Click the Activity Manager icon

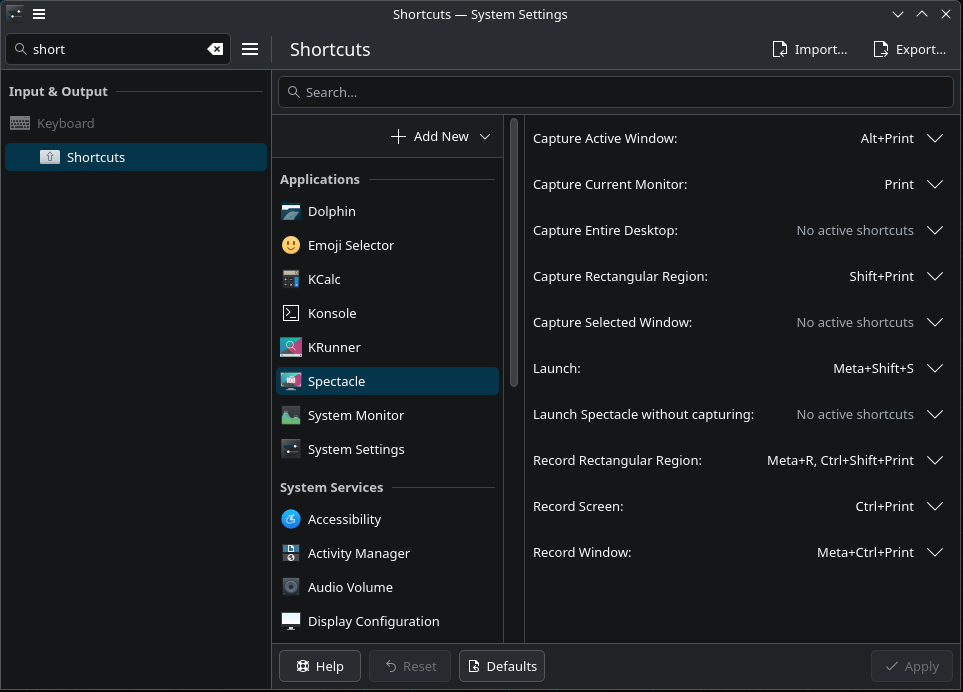point(290,553)
